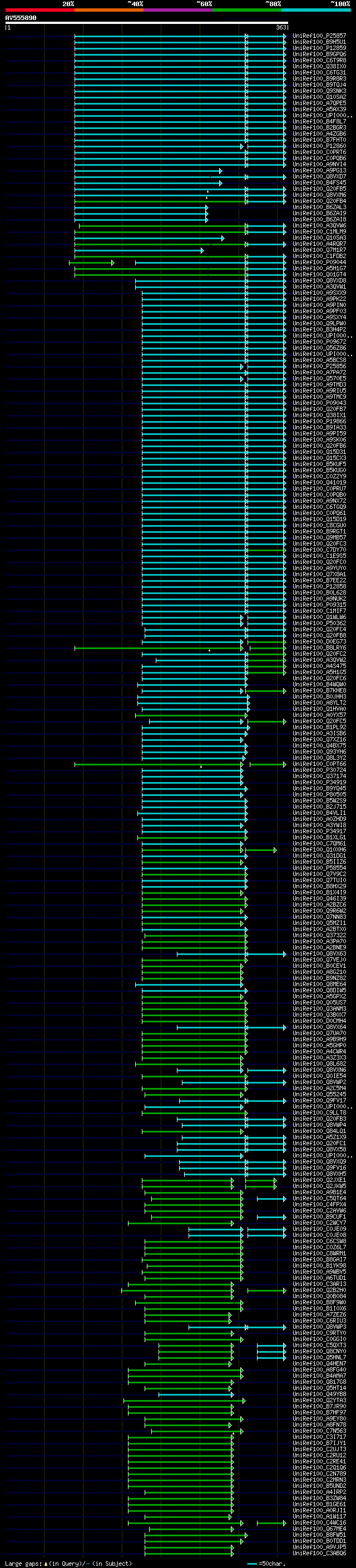The image size is (356, 1568).
Task: Select the UniRef100_C6TG31 label
Action: 319,72
